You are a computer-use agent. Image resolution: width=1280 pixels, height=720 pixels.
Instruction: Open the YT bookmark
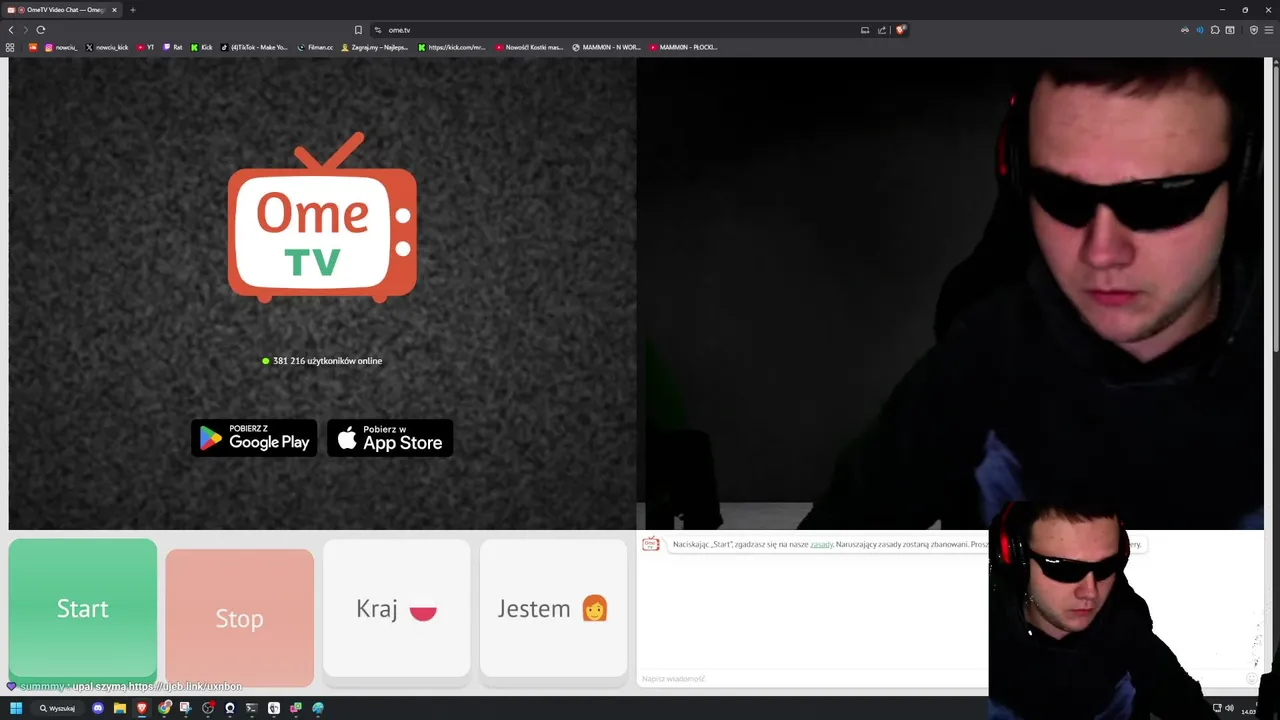tap(145, 47)
